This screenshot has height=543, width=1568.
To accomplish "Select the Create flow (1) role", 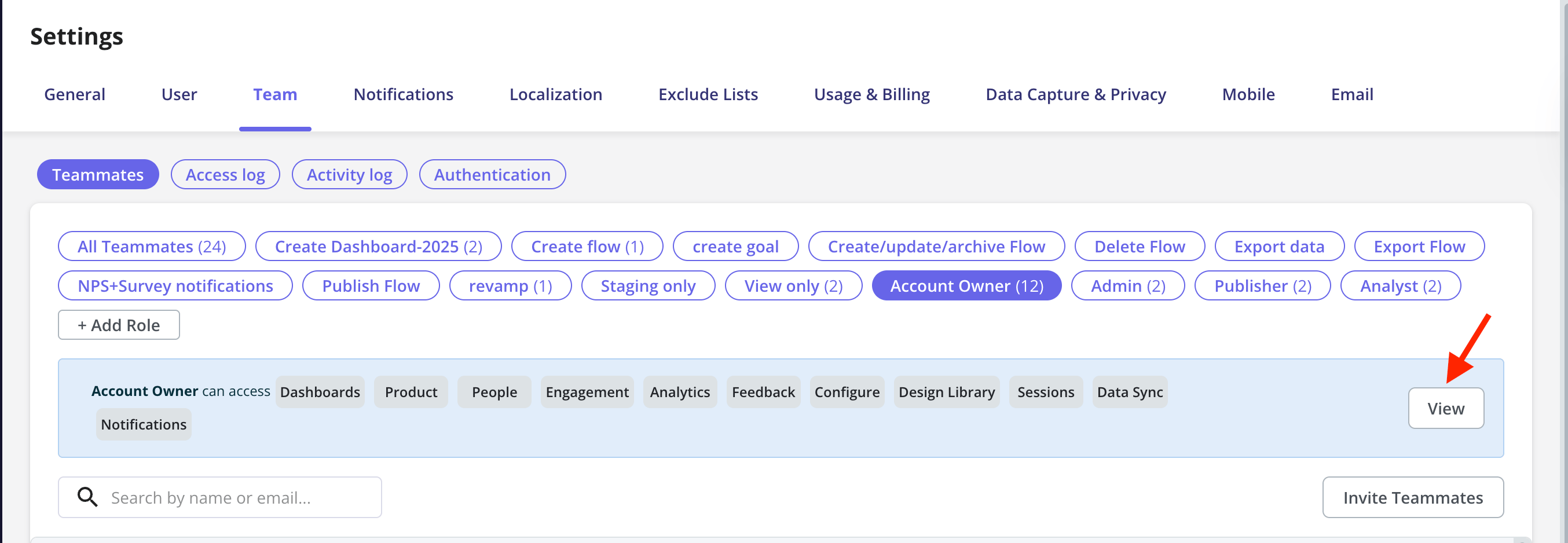I will (x=587, y=247).
